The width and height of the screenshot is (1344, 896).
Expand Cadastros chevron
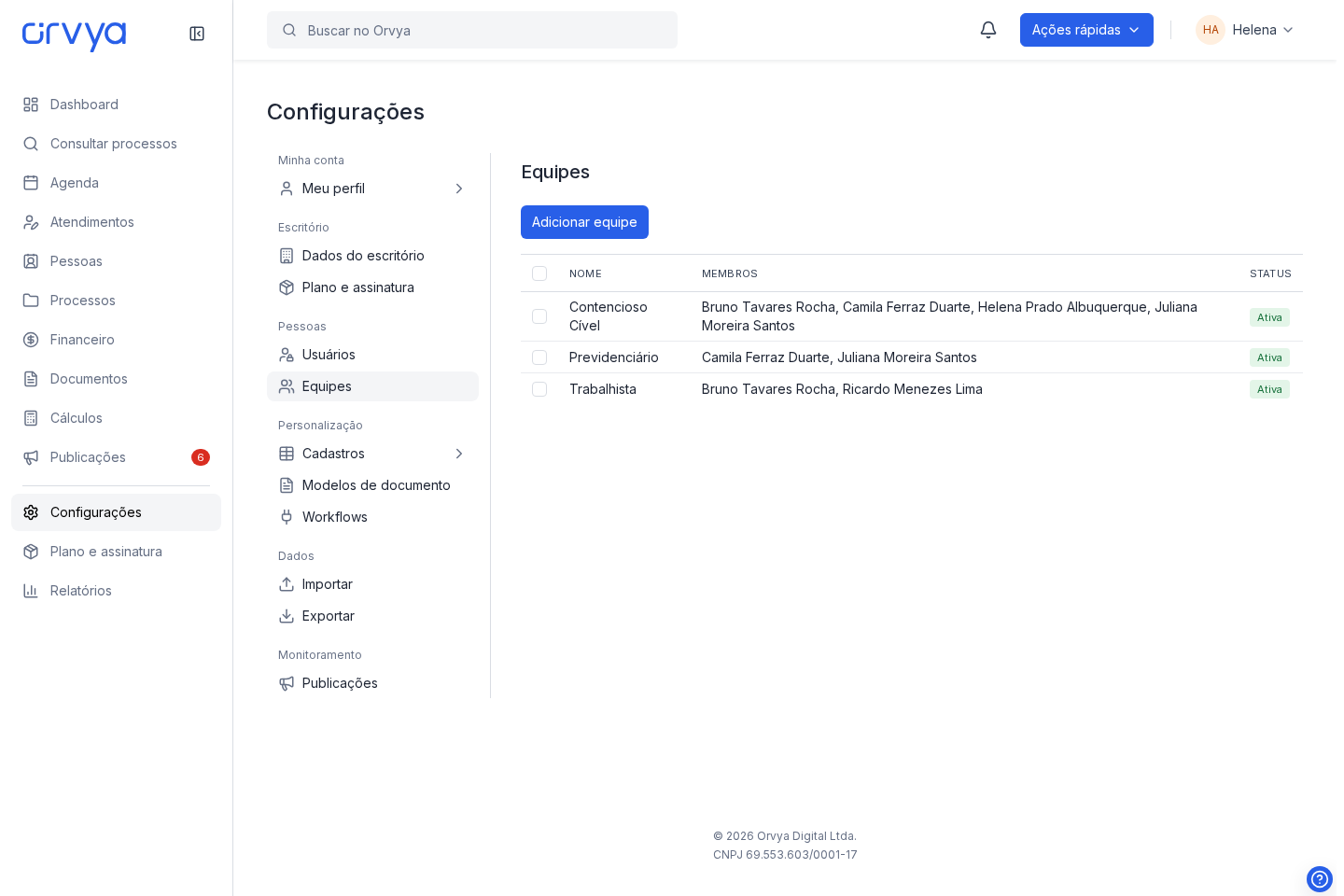tap(459, 454)
